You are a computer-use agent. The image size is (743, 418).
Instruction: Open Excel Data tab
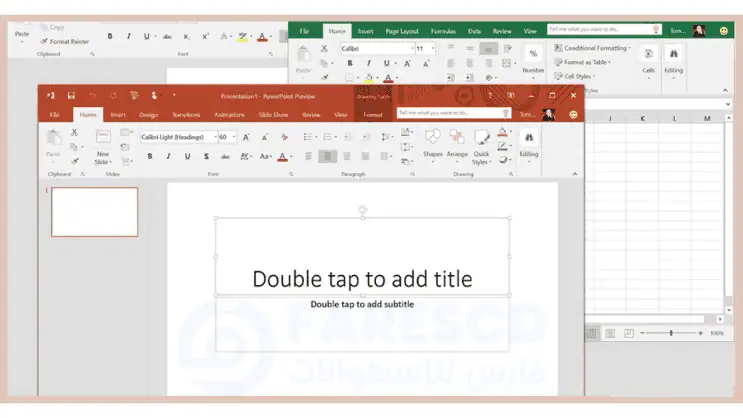tap(474, 31)
